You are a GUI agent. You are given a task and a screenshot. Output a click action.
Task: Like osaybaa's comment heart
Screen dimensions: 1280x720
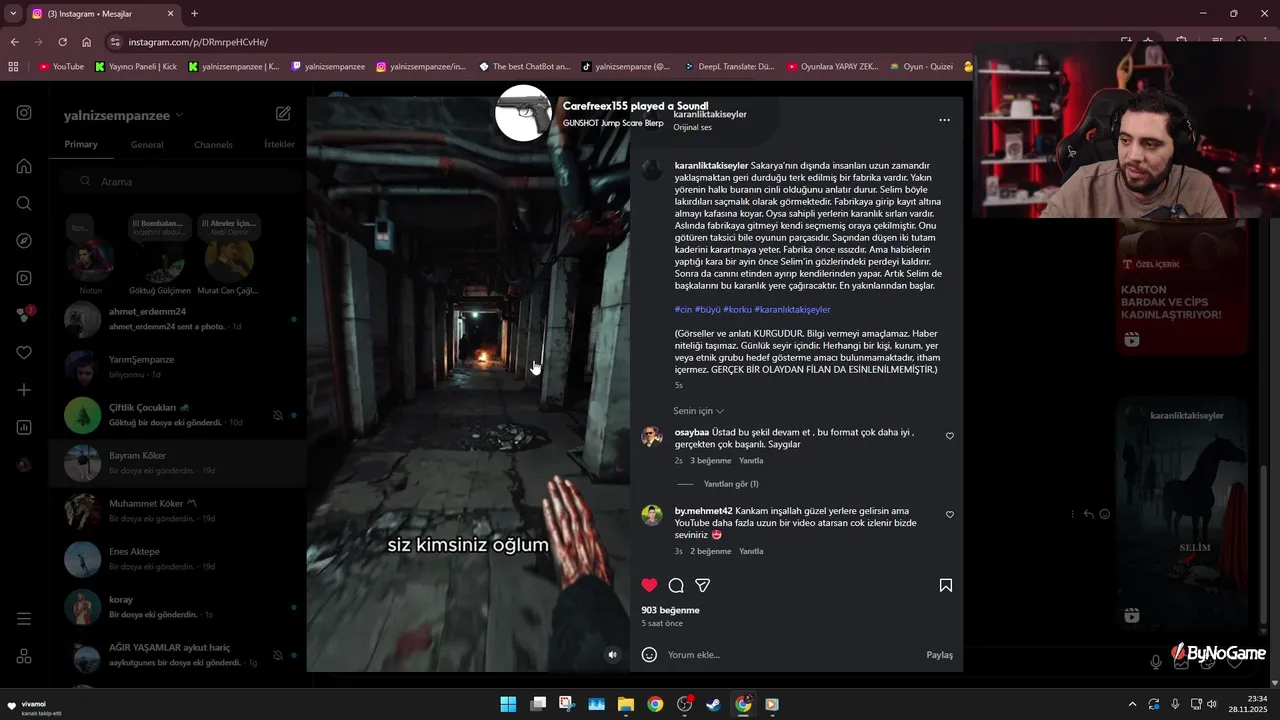tap(950, 436)
